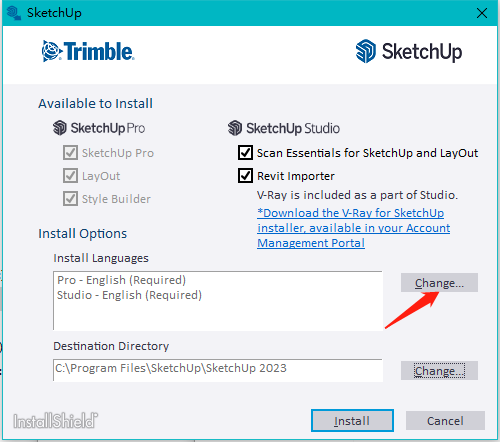
Task: Click the SketchUp Studio heading icon
Action: (235, 128)
